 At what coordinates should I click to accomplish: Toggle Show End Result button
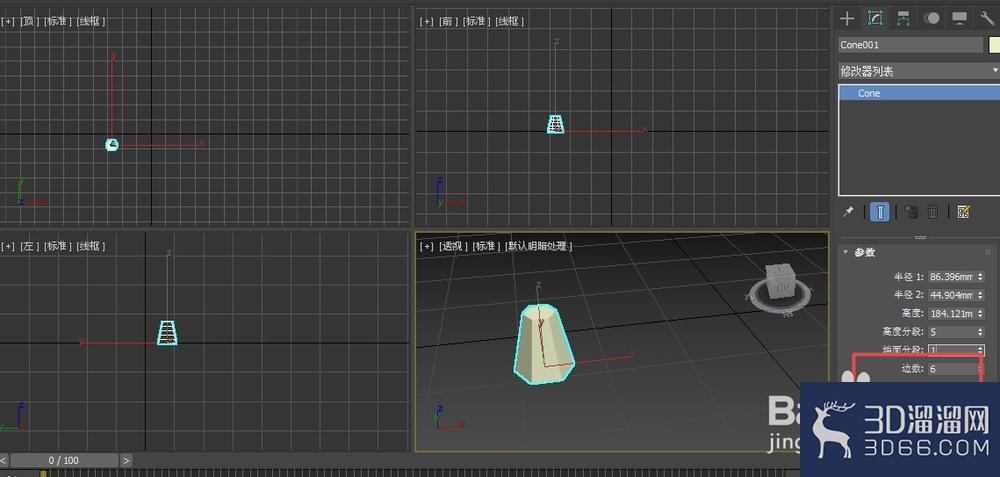click(879, 212)
